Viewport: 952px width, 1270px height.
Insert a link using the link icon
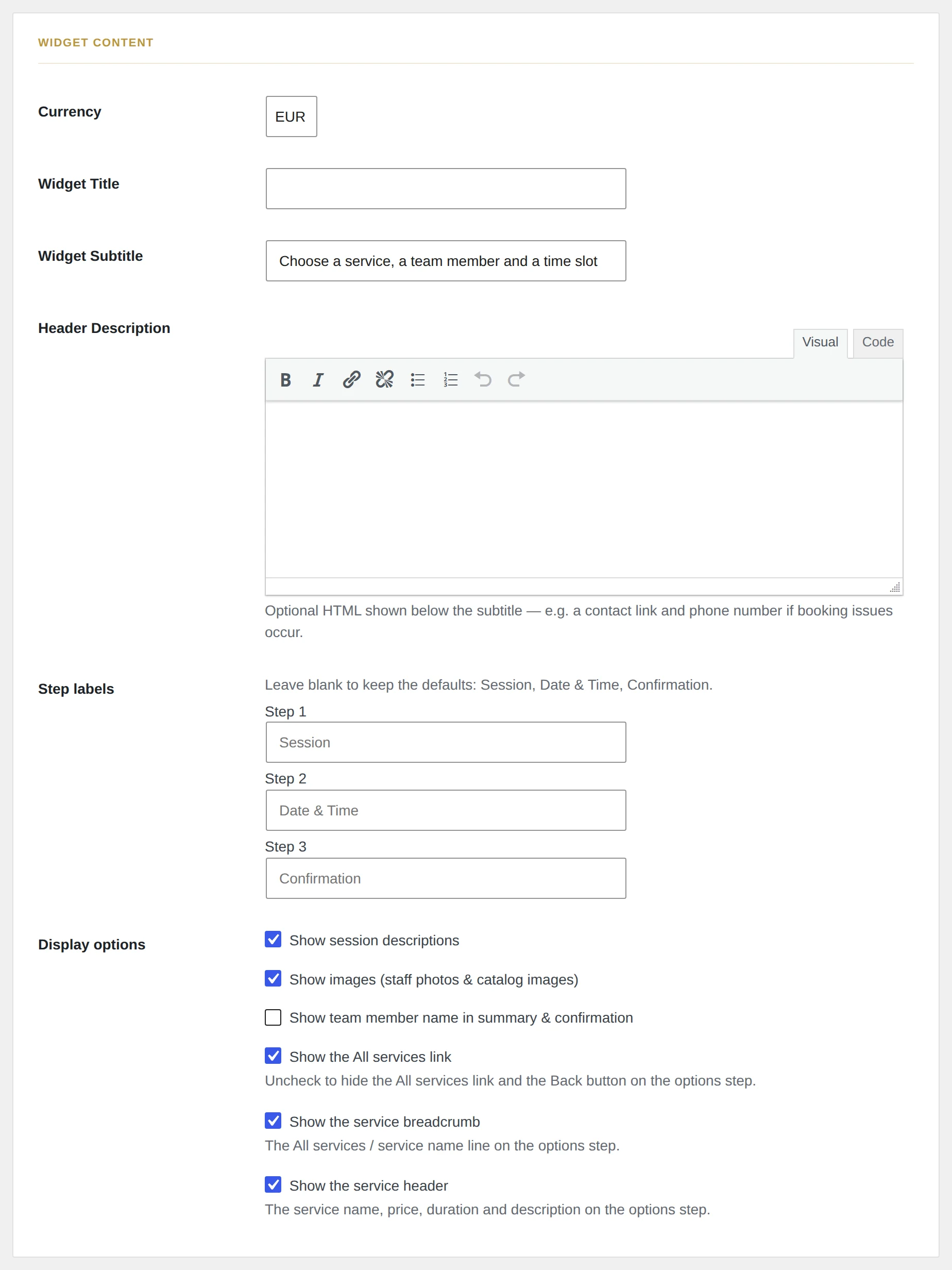pos(351,379)
